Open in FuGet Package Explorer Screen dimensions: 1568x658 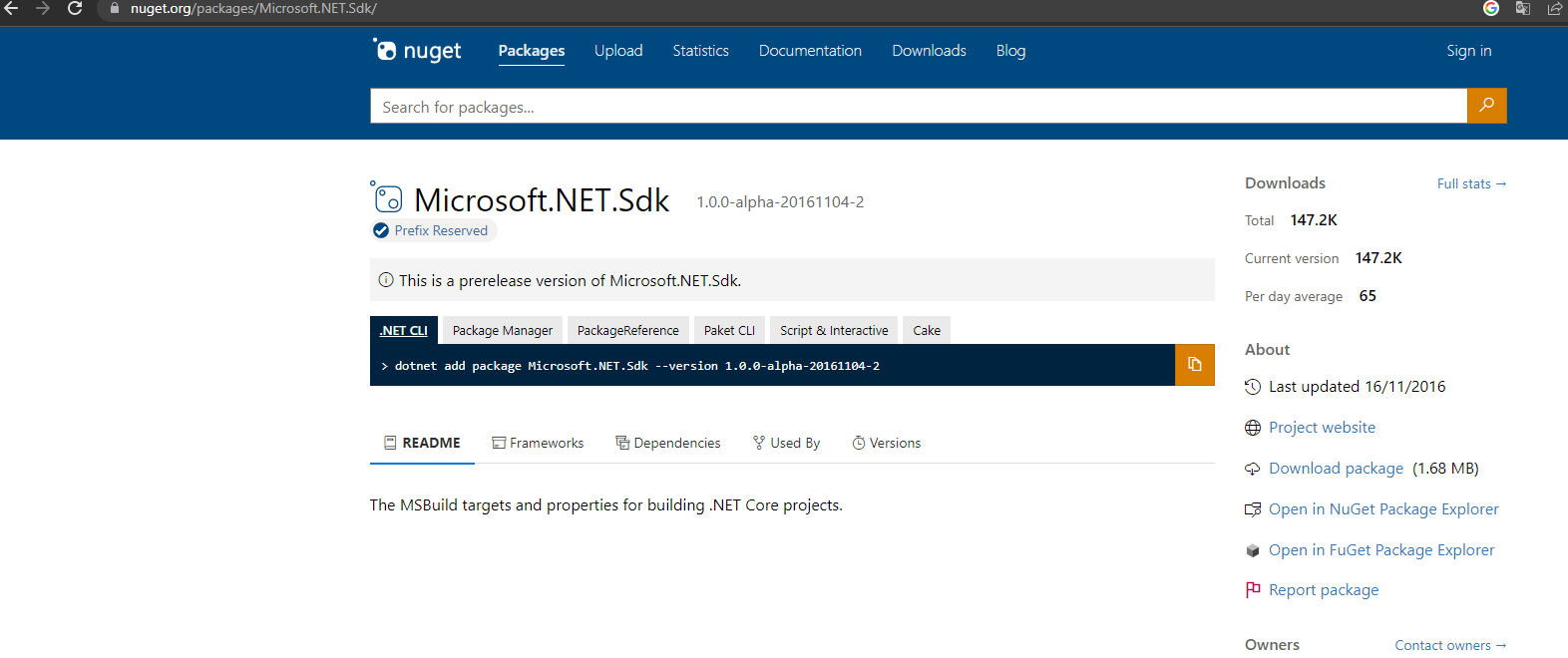1381,550
